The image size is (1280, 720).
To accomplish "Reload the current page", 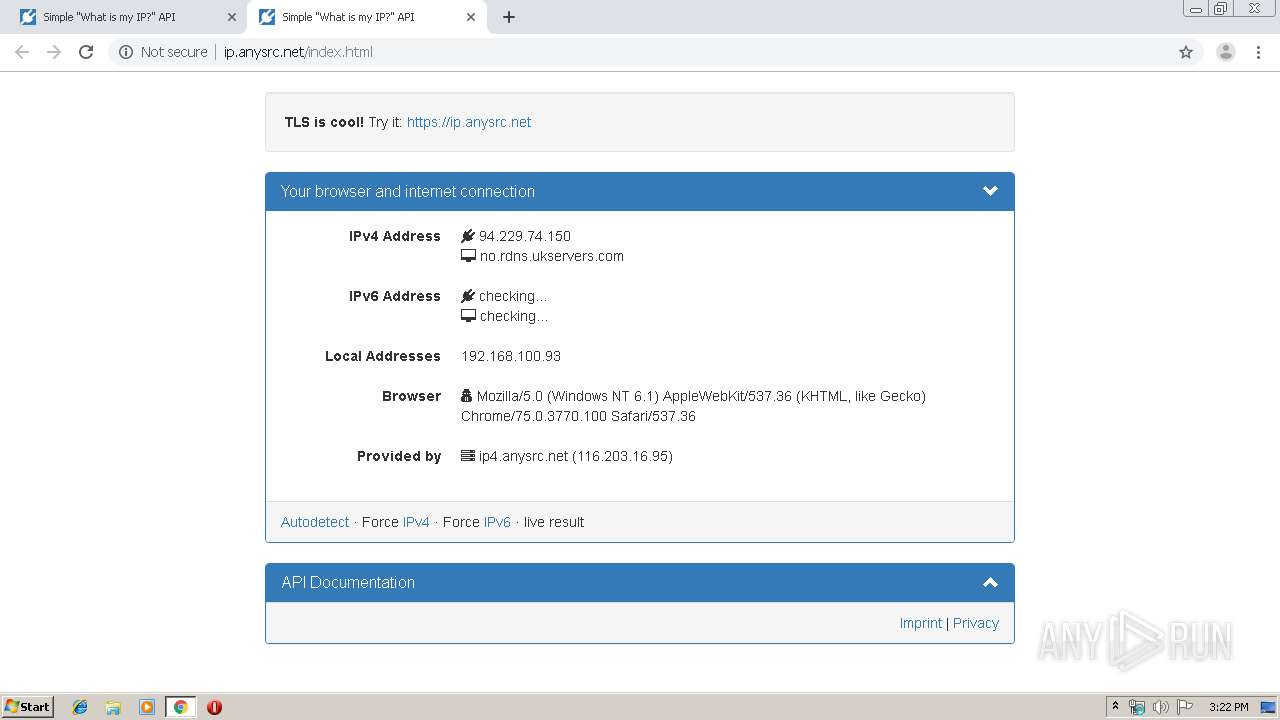I will click(86, 52).
